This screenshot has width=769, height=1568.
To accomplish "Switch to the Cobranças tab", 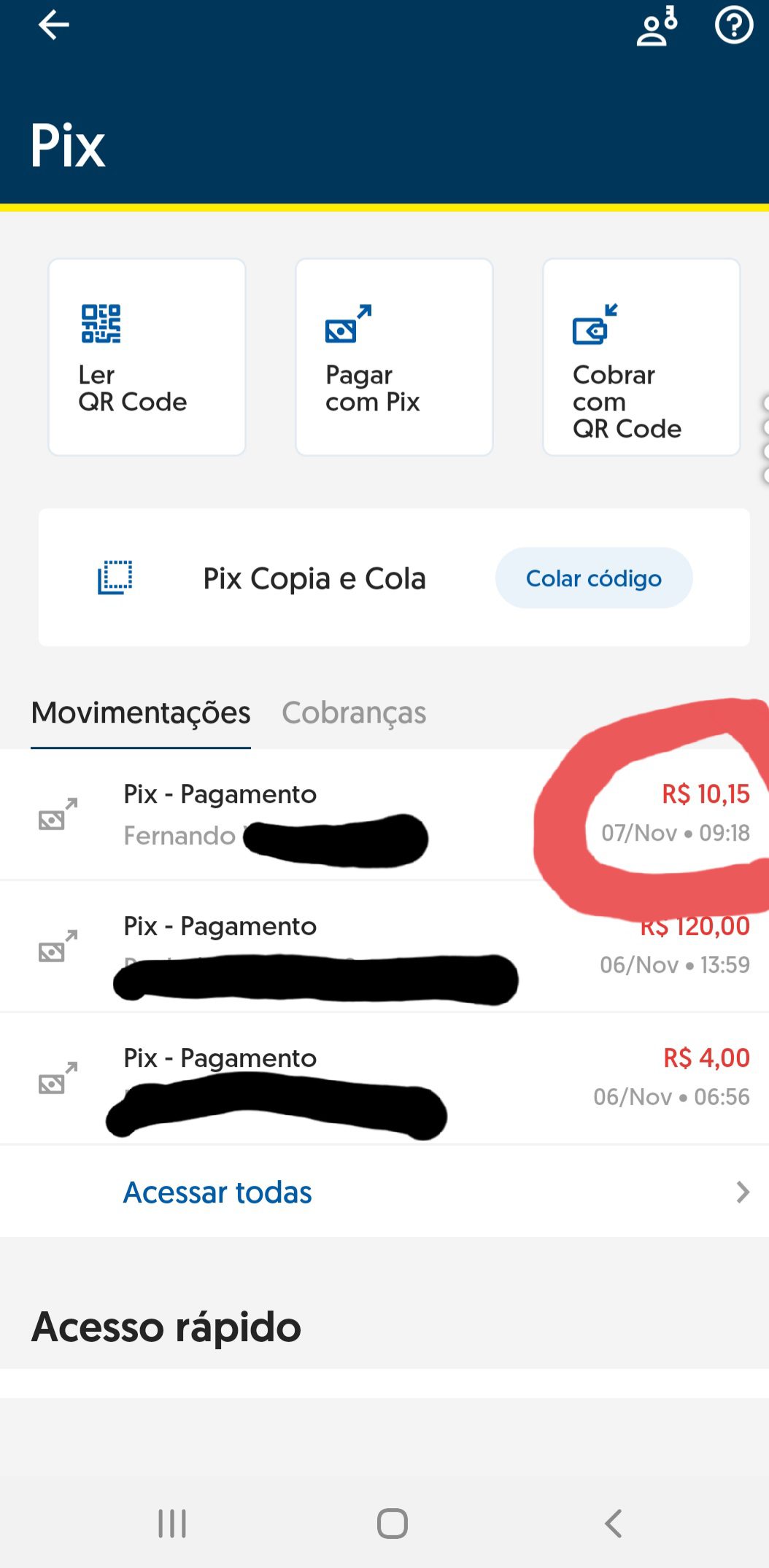I will coord(354,713).
